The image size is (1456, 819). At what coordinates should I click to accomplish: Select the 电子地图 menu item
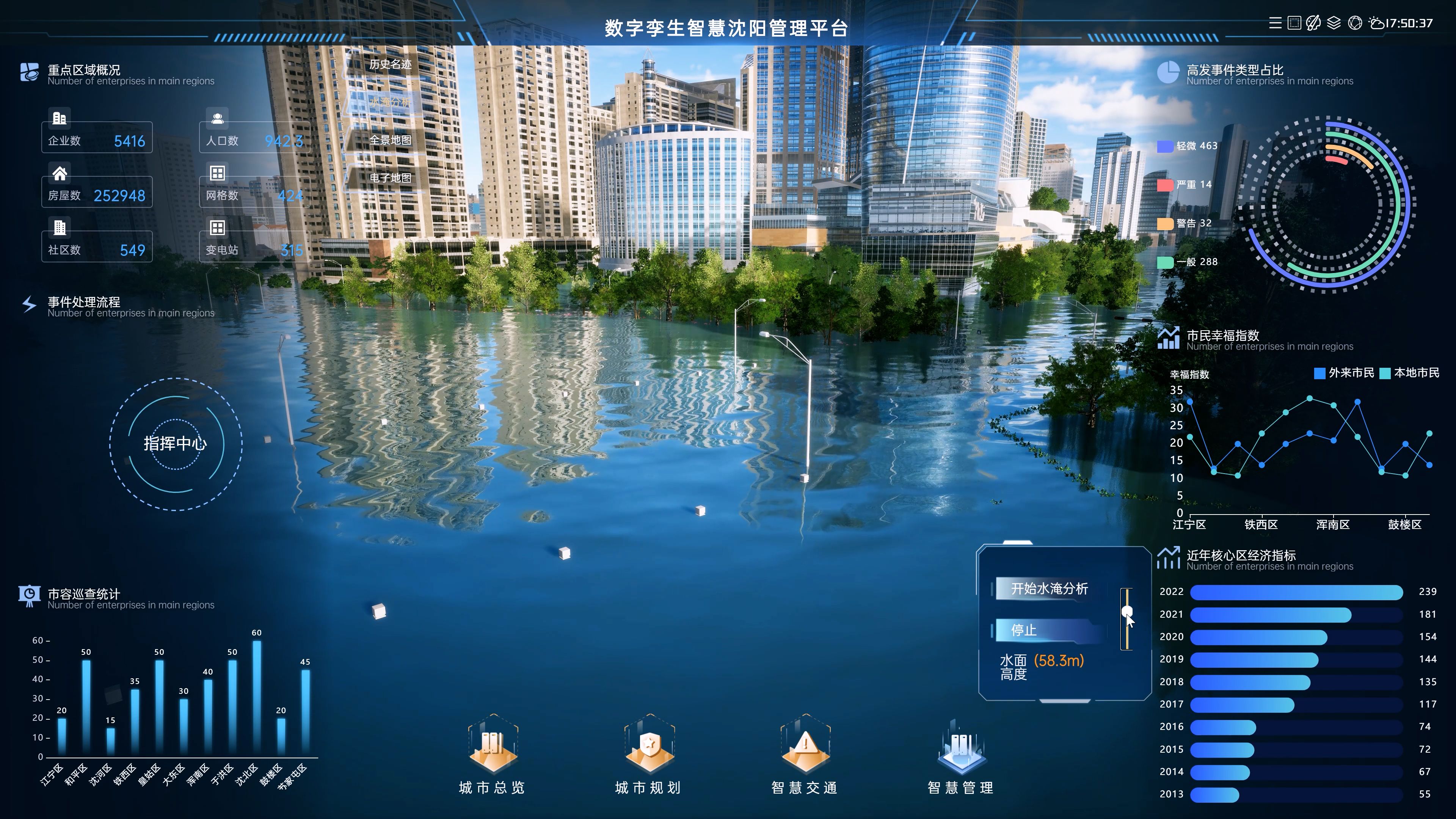pos(390,178)
